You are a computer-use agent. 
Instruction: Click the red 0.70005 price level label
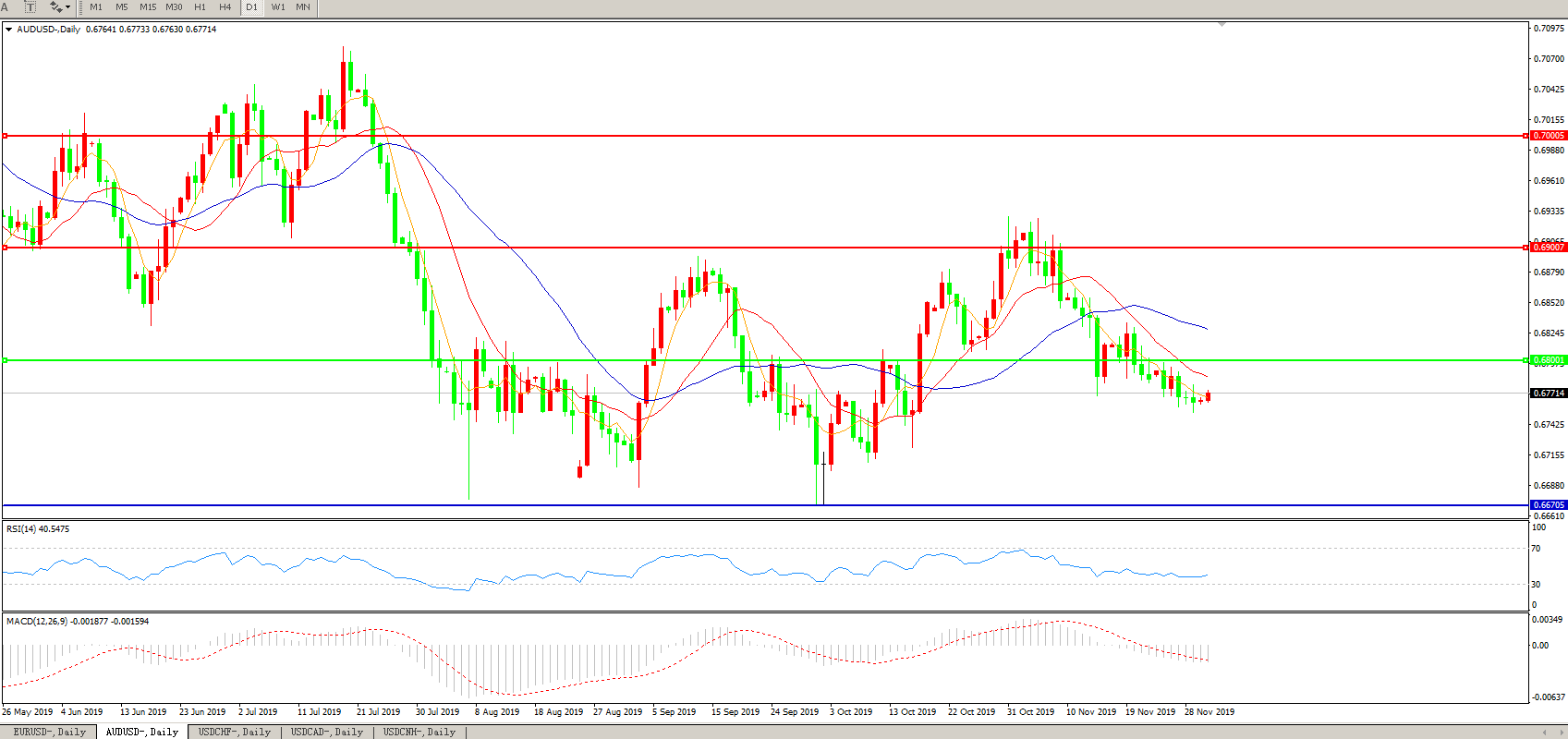(1549, 136)
